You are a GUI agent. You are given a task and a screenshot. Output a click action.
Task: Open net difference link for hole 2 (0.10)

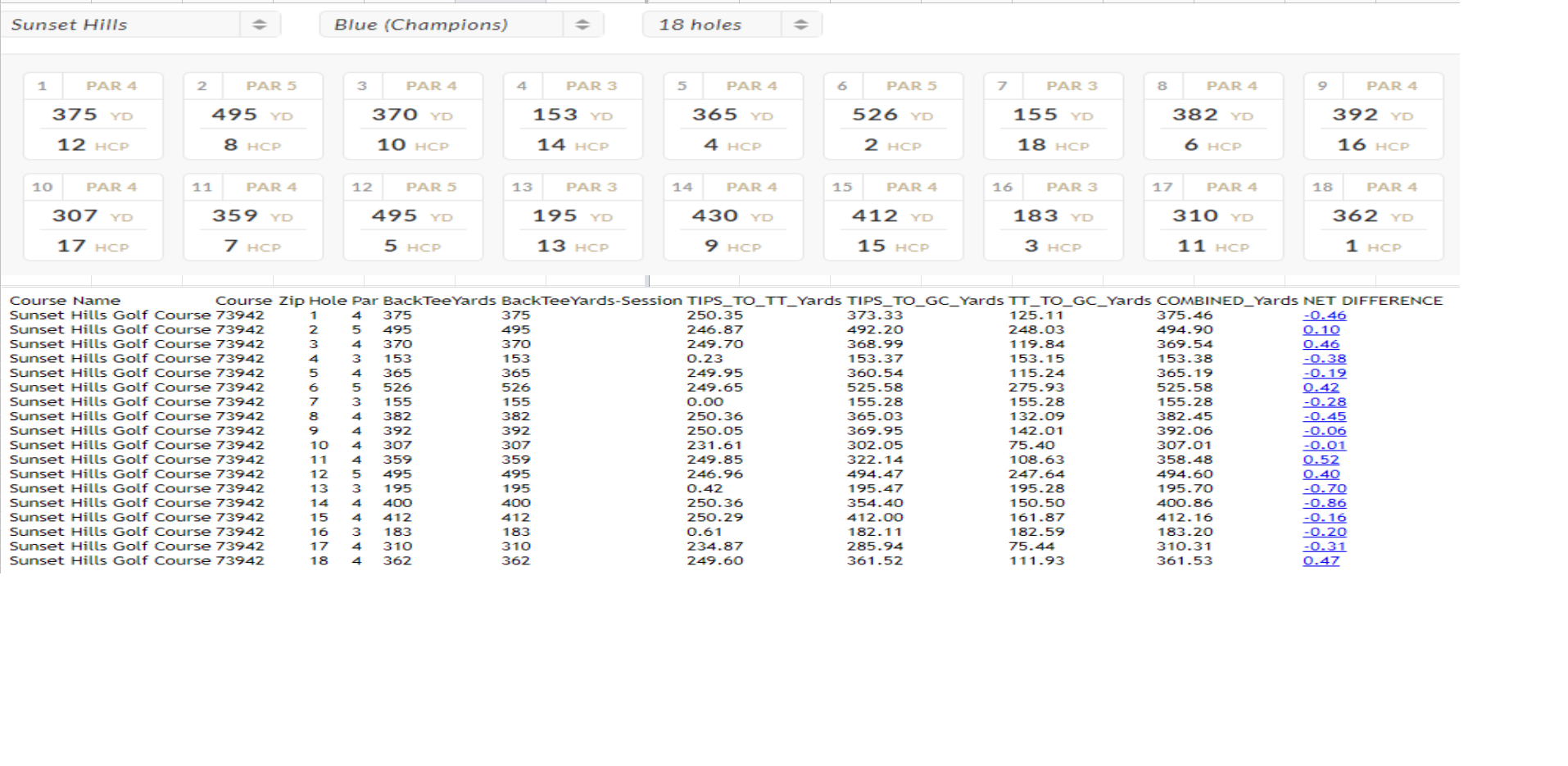(x=1321, y=329)
